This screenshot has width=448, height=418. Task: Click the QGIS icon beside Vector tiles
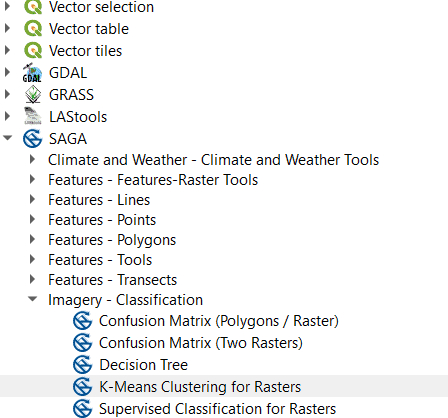pyautogui.click(x=33, y=51)
